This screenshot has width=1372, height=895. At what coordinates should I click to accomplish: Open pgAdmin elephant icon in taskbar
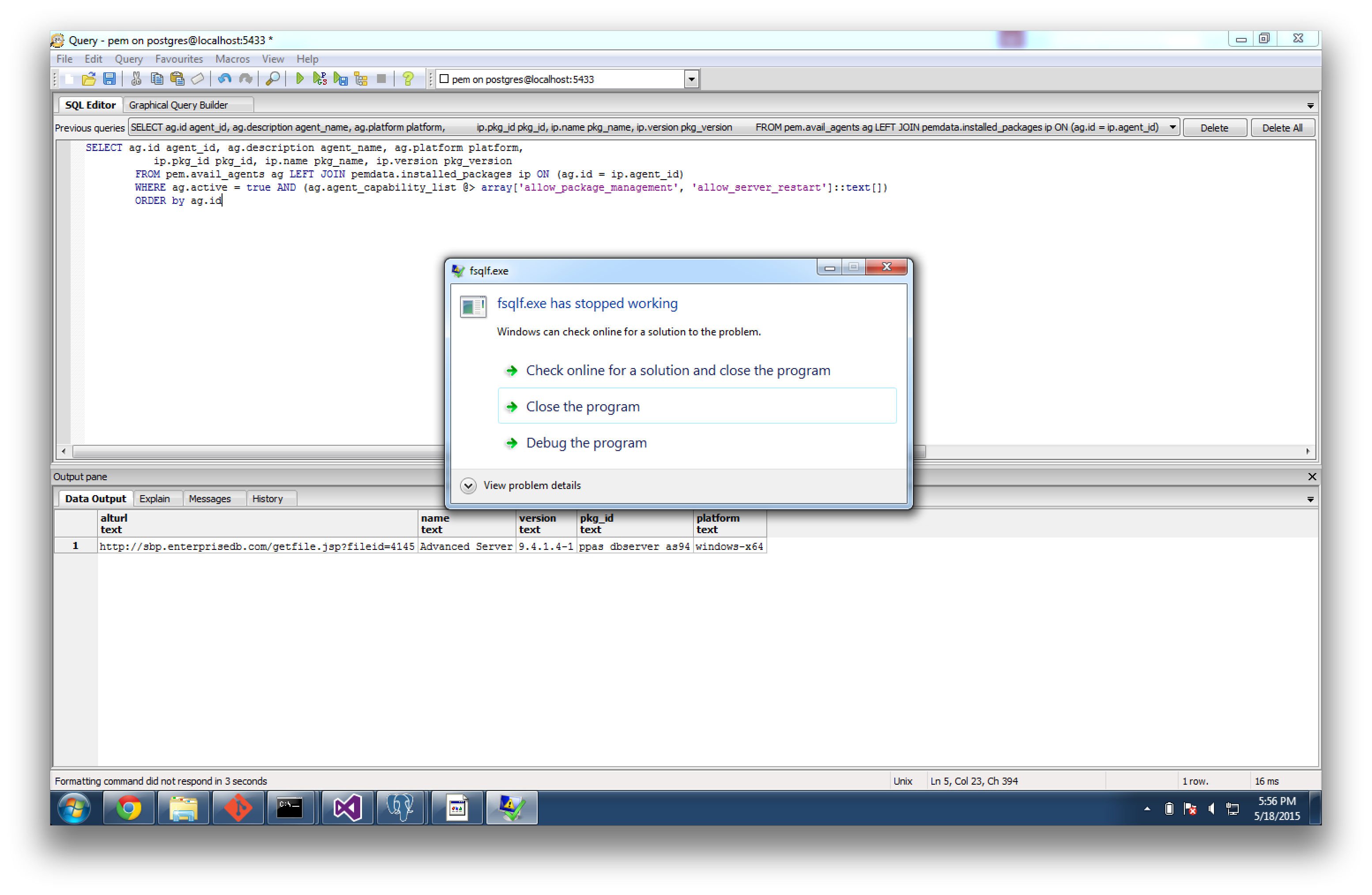[400, 808]
